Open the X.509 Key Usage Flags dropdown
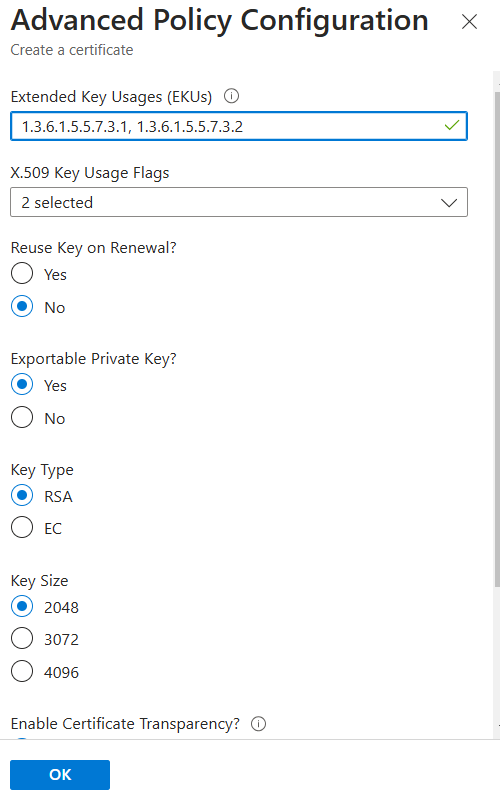The image size is (500, 794). [239, 203]
